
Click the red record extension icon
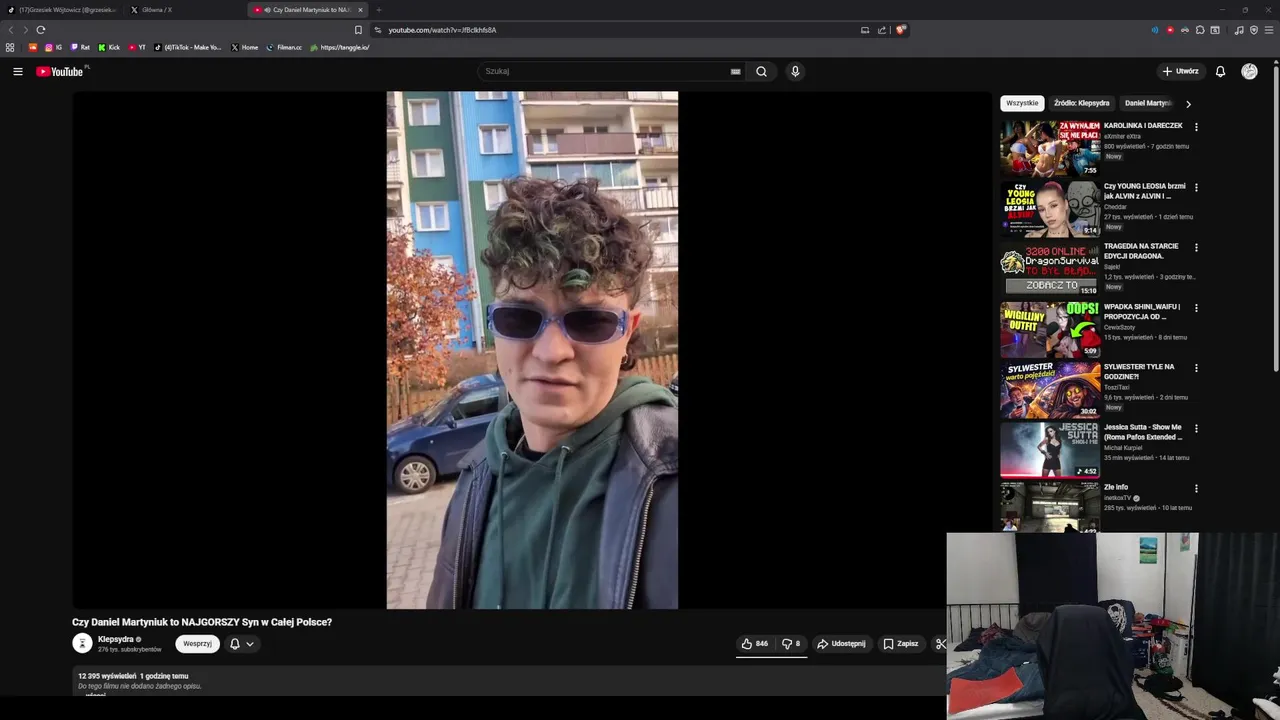(x=1170, y=30)
